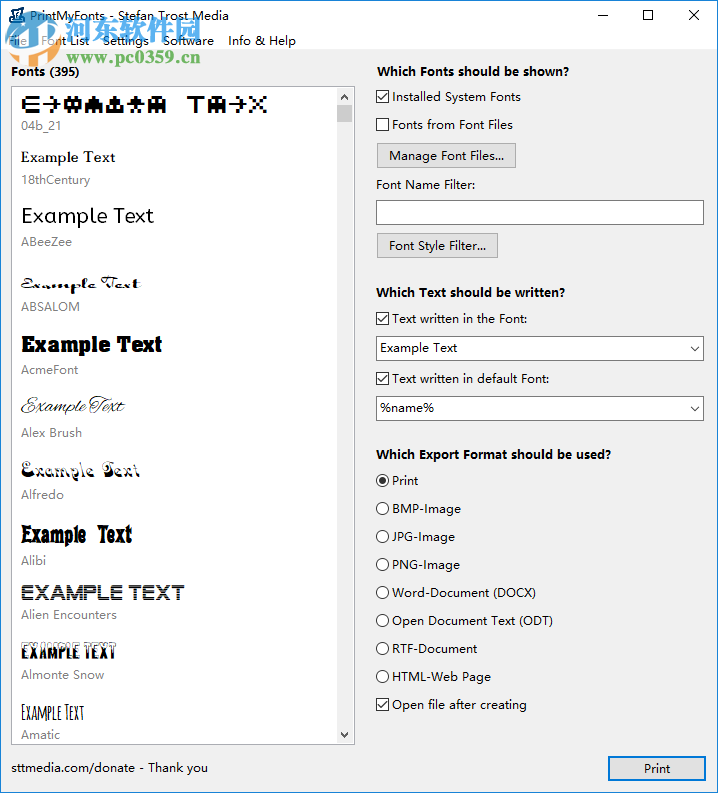
Task: Open the Info & Help menu
Action: 262,41
